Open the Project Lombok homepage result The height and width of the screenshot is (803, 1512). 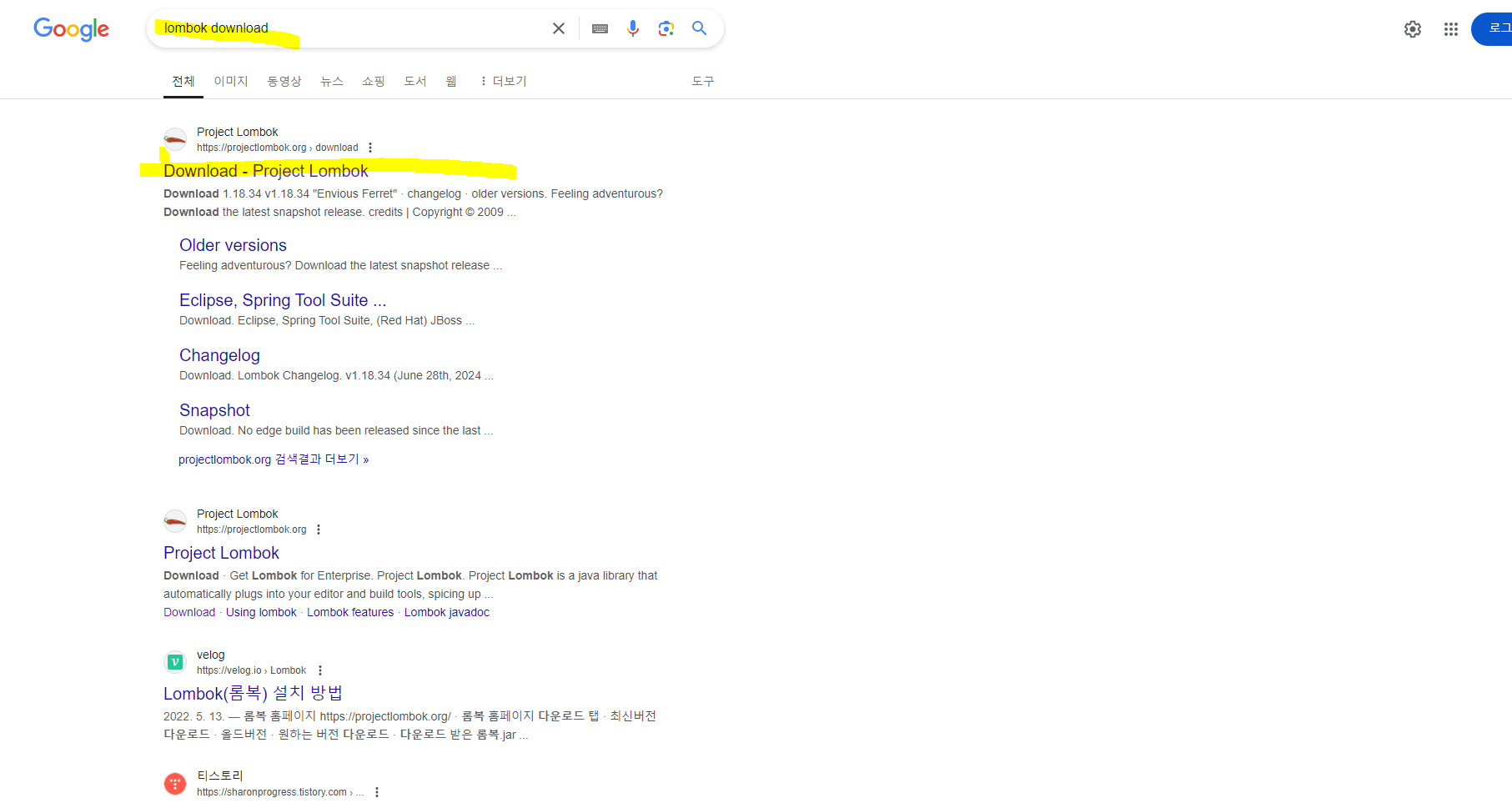(221, 553)
